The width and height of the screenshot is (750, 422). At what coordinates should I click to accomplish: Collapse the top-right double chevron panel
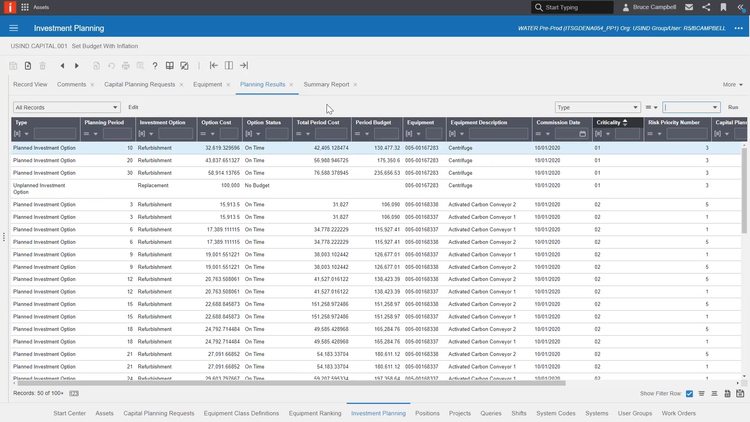click(741, 7)
